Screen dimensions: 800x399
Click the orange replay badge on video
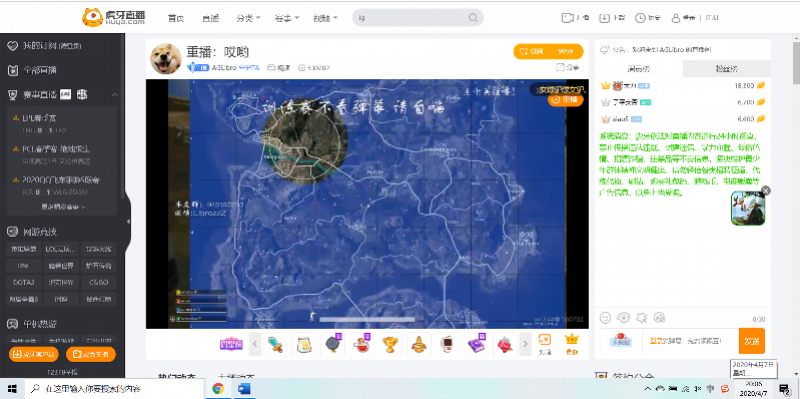(565, 100)
